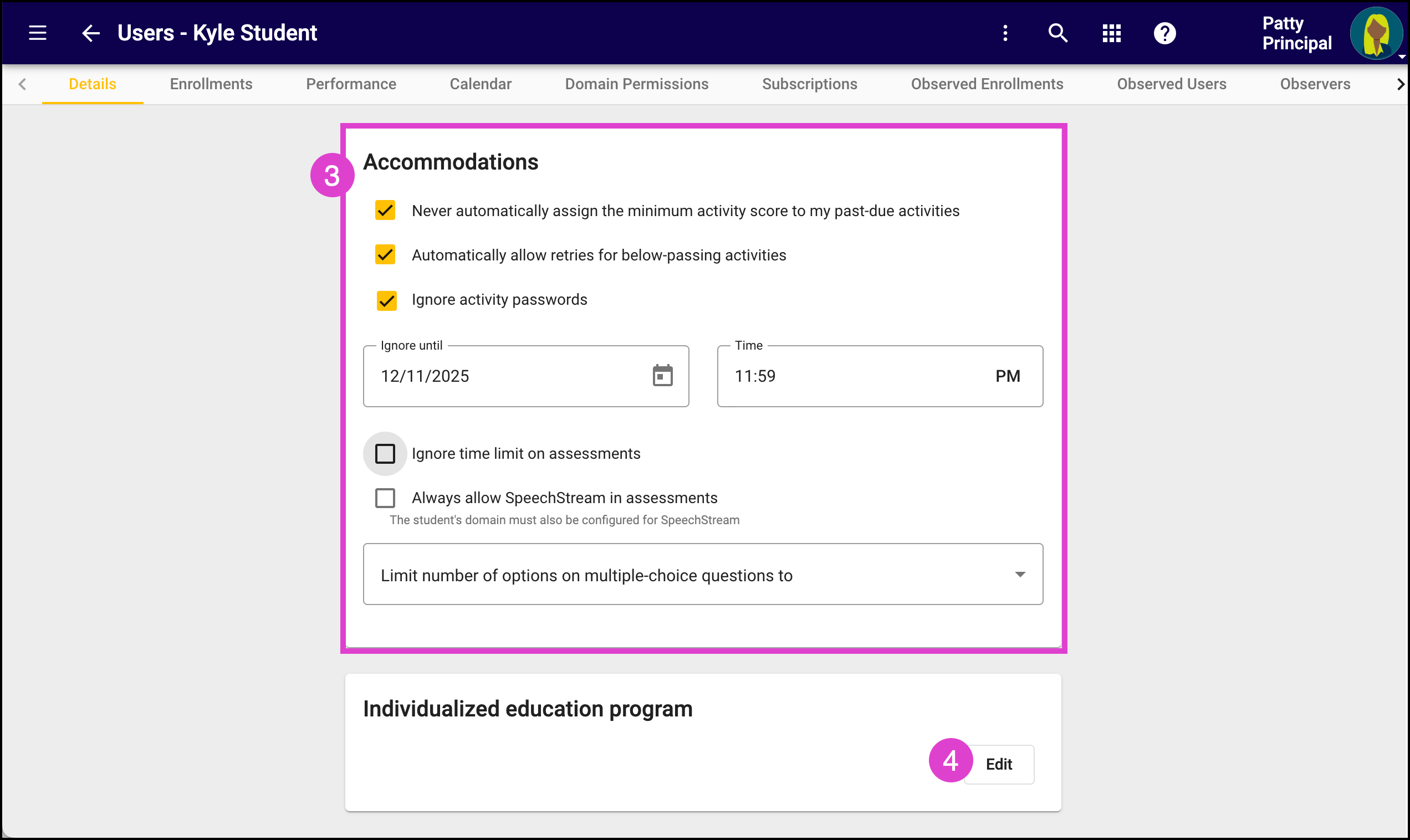Open the hamburger main menu

[x=37, y=33]
